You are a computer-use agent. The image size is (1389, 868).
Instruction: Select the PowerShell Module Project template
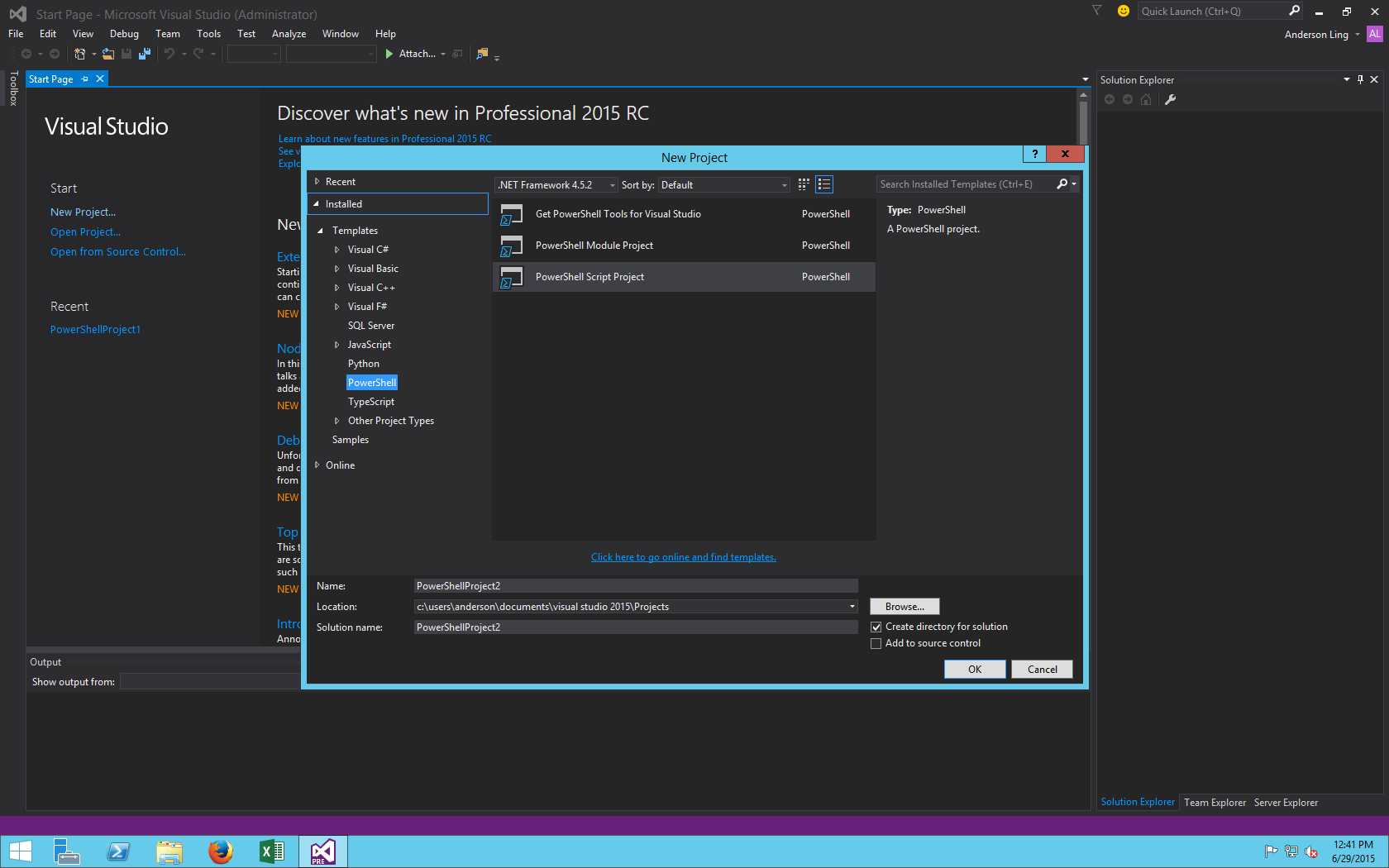(x=684, y=246)
